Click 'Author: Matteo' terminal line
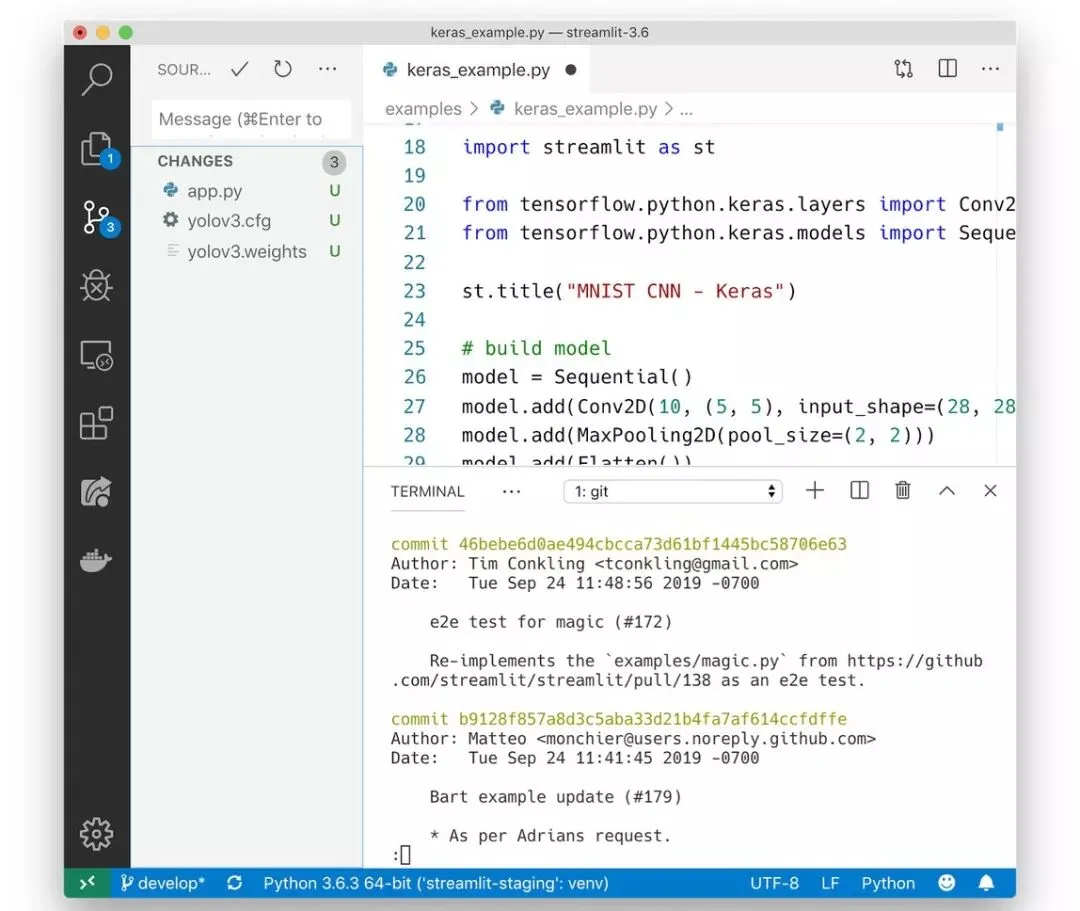The height and width of the screenshot is (911, 1080). (x=633, y=739)
